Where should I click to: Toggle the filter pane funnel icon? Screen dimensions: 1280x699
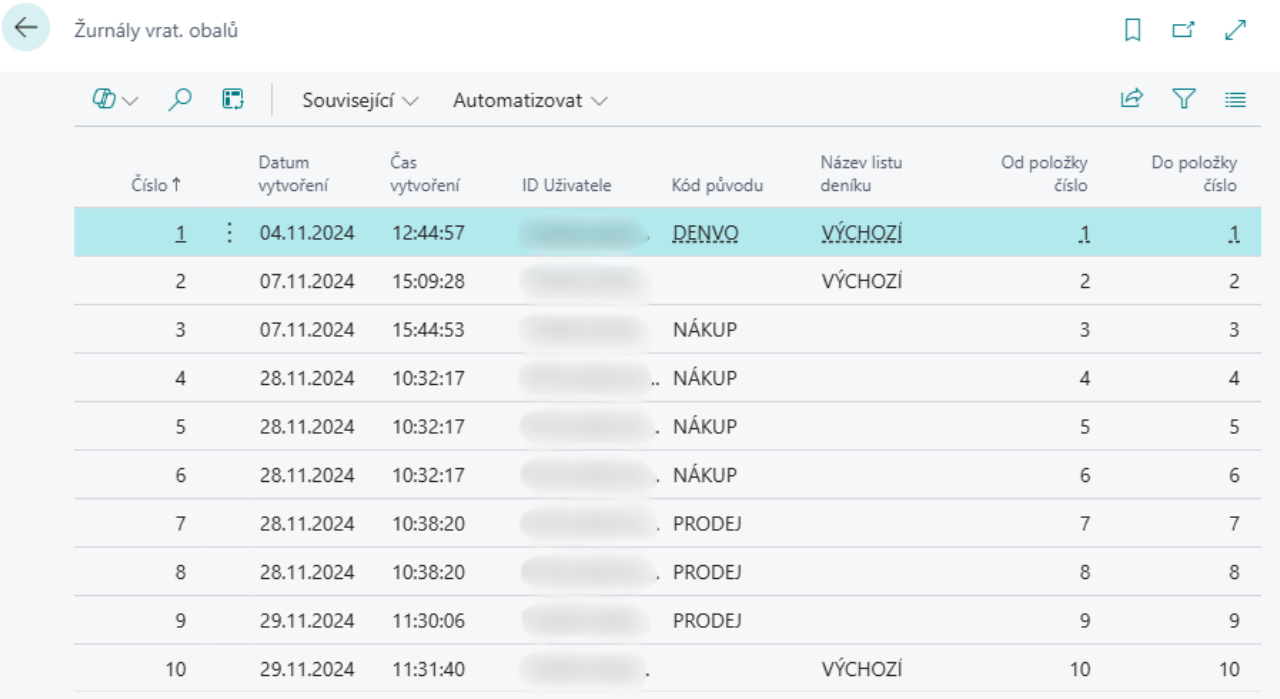click(1184, 99)
